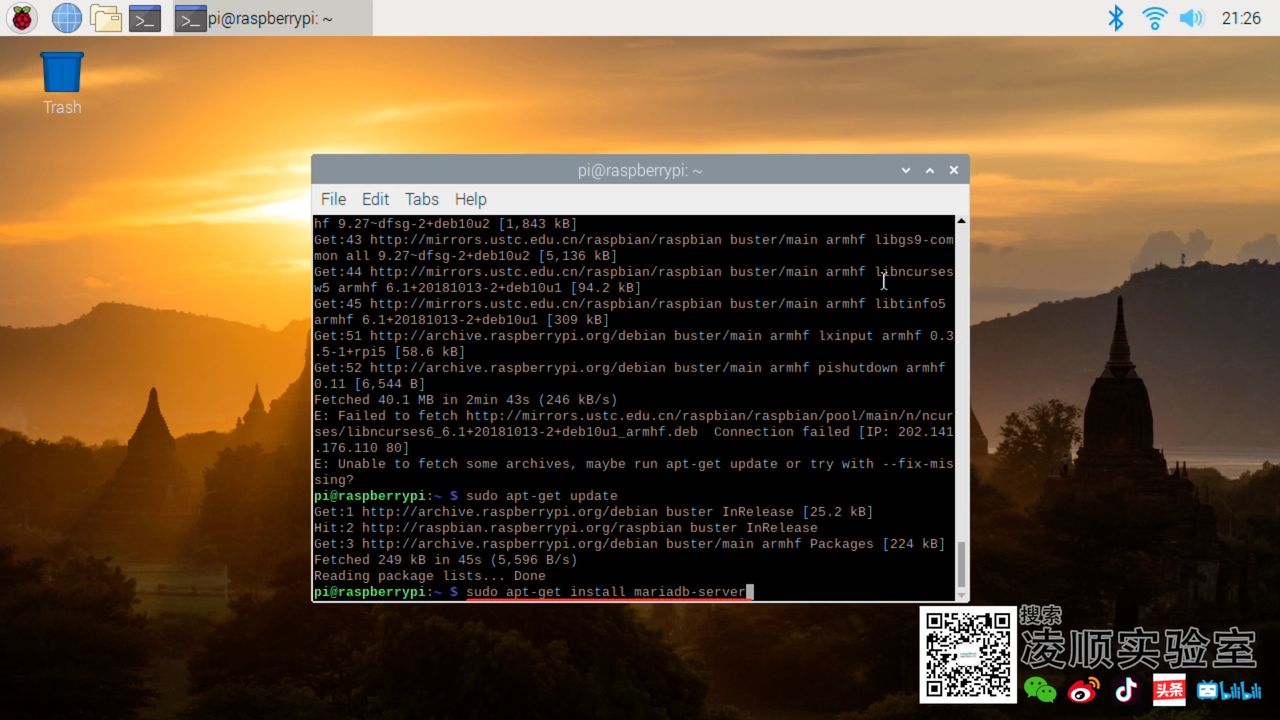Close the terminal window
This screenshot has width=1280, height=720.
[x=954, y=170]
